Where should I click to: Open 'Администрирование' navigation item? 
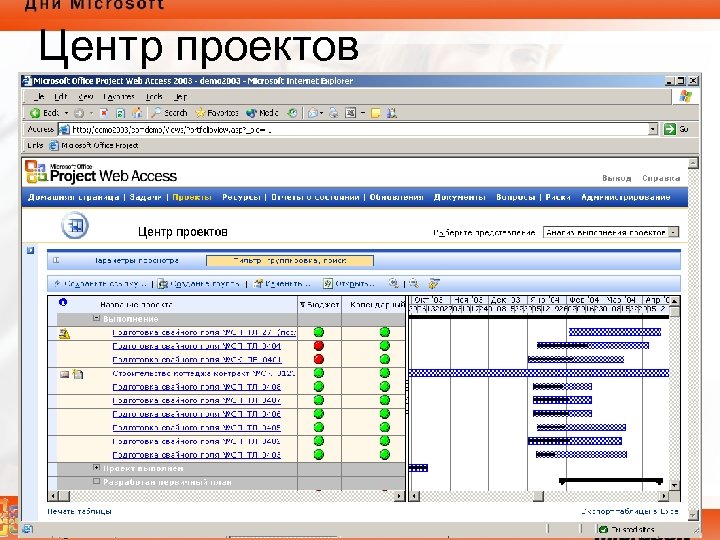tap(625, 197)
